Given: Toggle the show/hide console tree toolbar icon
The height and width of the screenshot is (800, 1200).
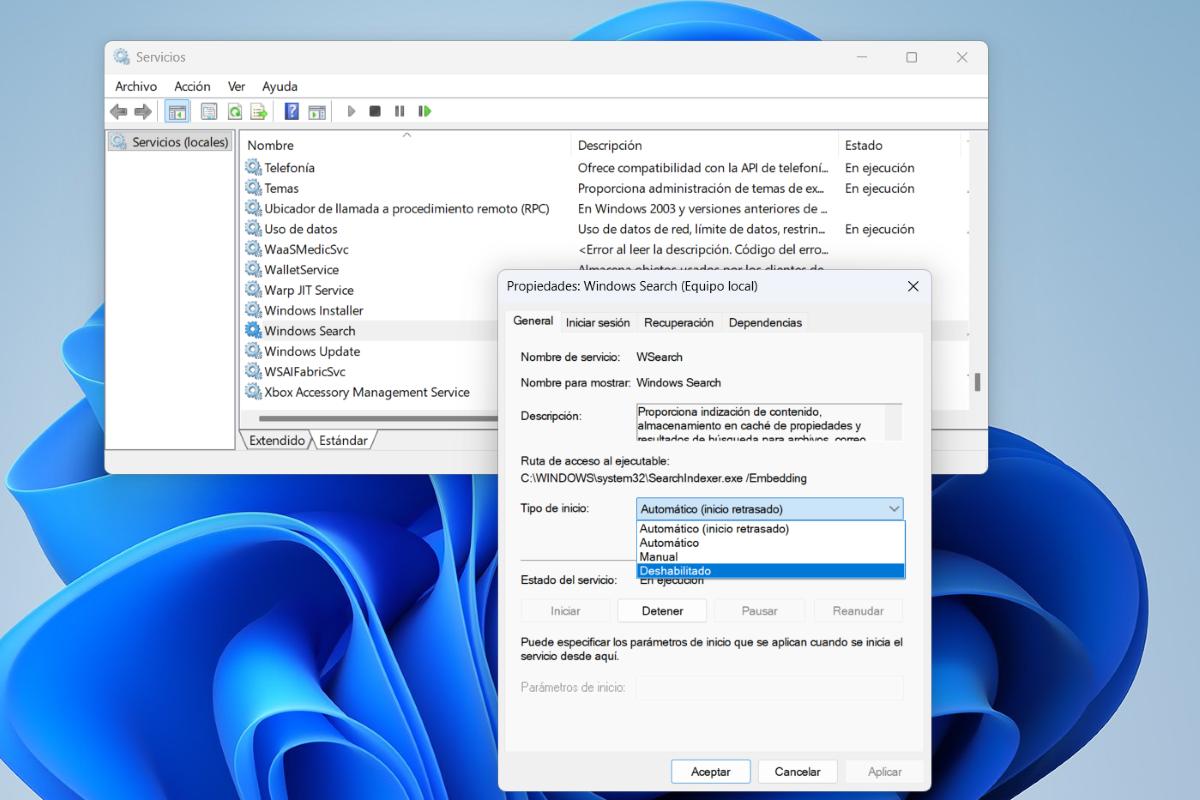Looking at the screenshot, I should click(x=177, y=111).
